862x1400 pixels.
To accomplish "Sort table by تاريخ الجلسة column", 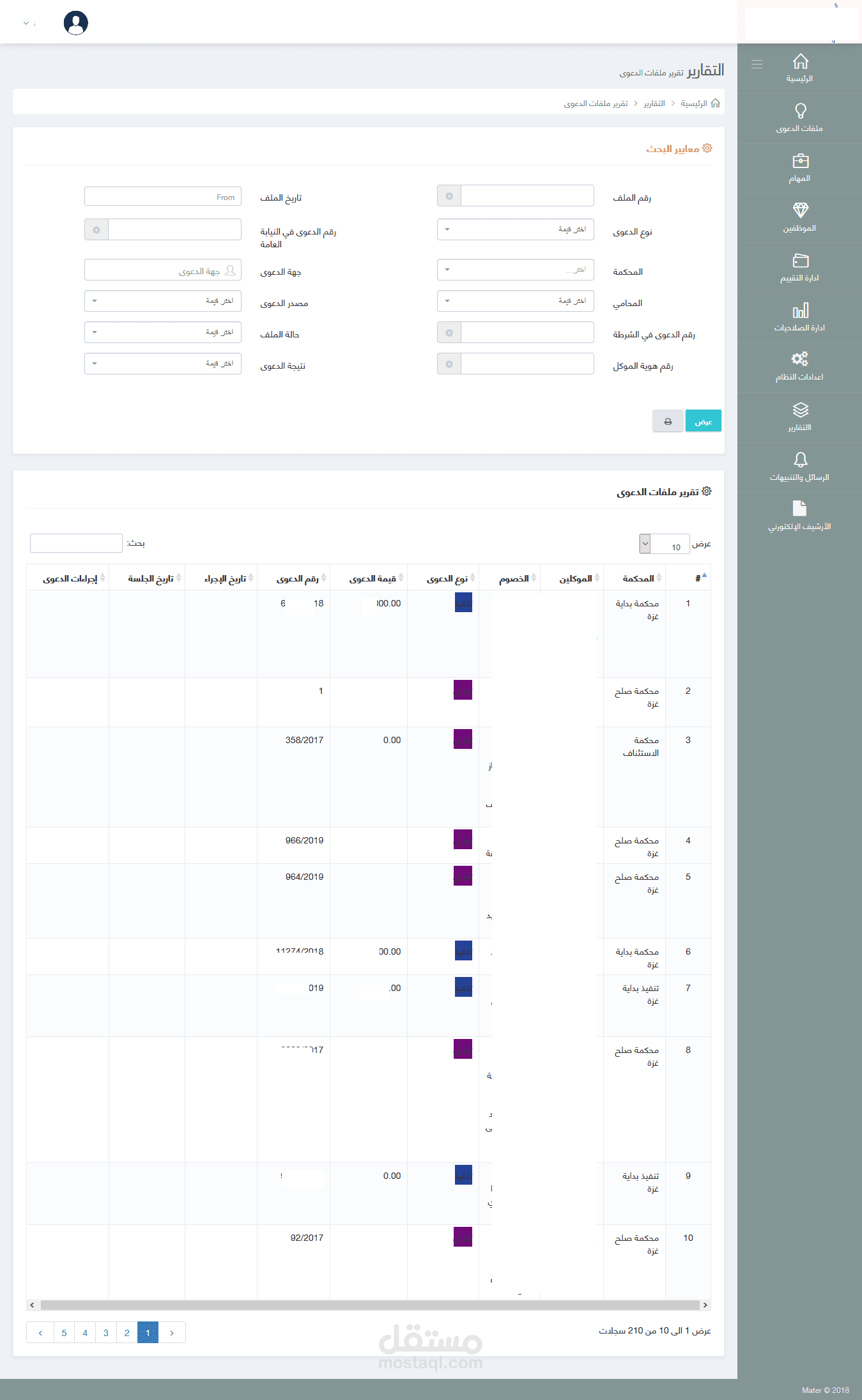I will (147, 578).
